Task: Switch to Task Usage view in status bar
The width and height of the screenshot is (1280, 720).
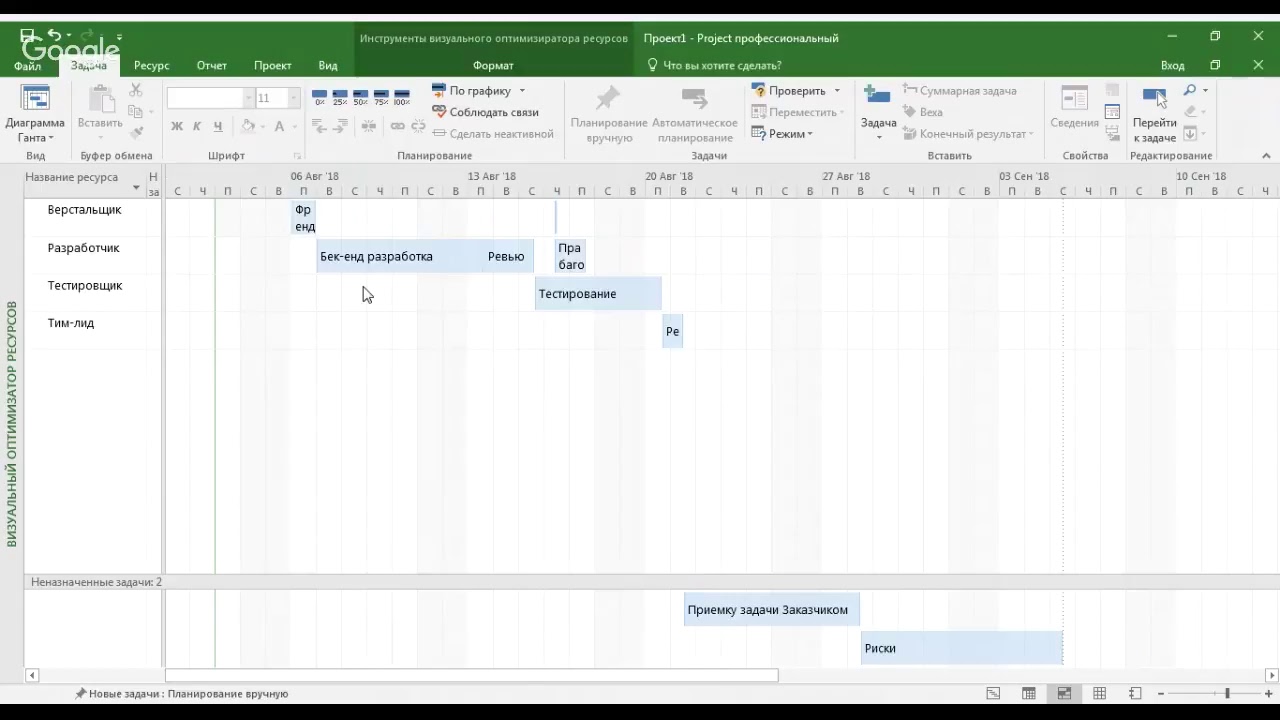Action: tap(1029, 693)
